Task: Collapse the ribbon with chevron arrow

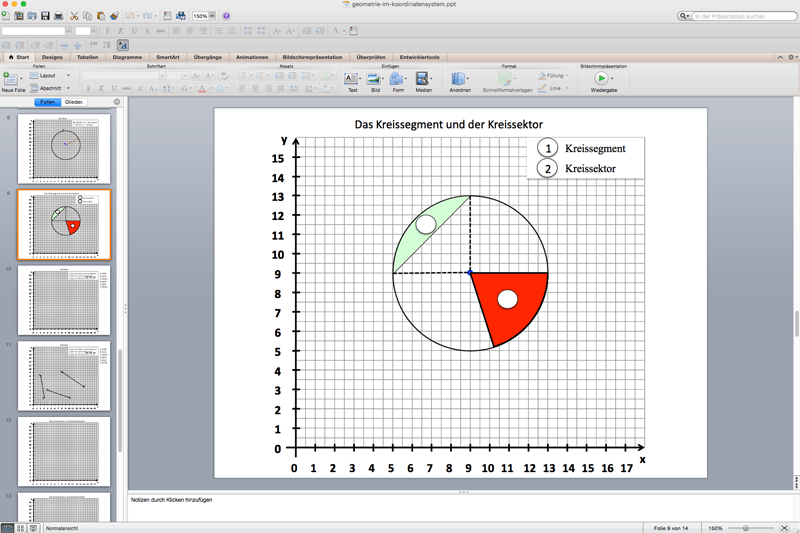Action: coord(780,57)
